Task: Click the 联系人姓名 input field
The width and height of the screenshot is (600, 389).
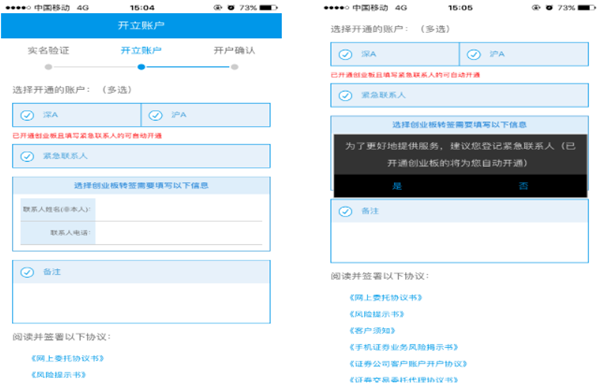Action: pyautogui.click(x=179, y=210)
